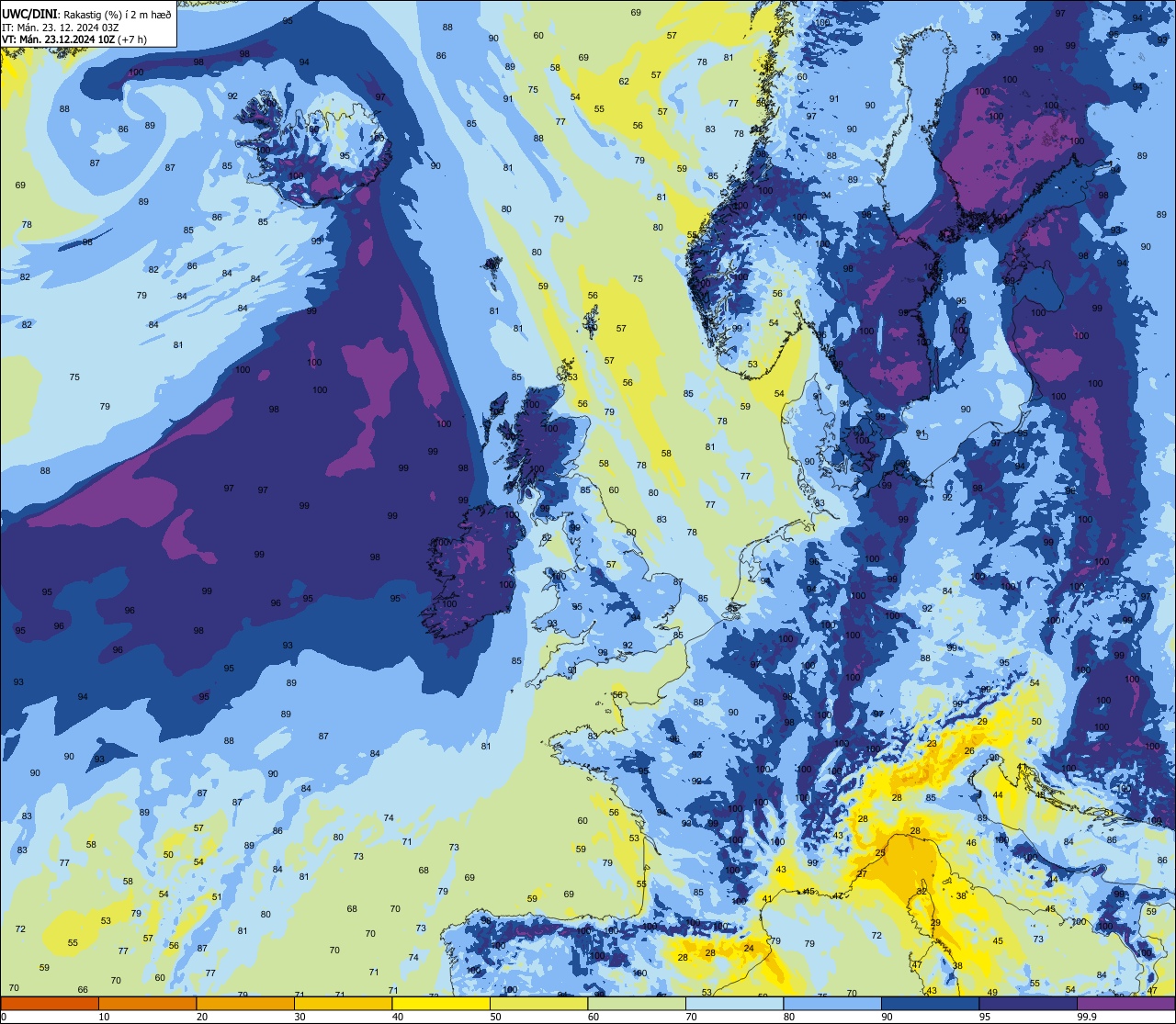1176x1024 pixels.
Task: Click the bright yellow 40–50 legend swatch
Action: (x=441, y=1004)
